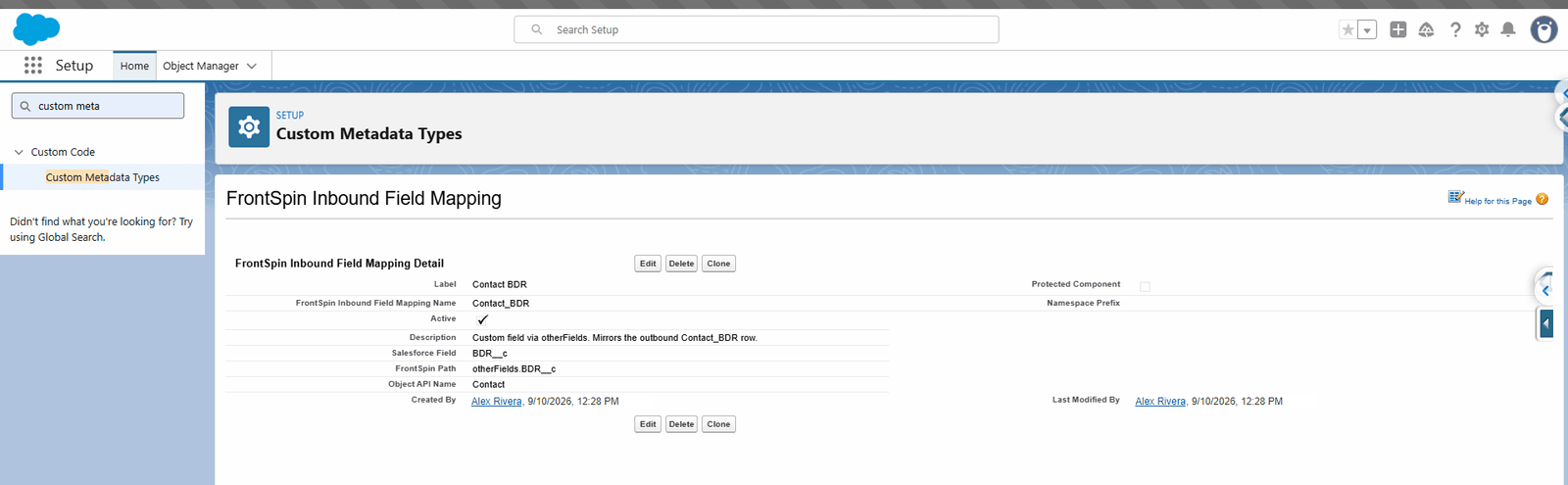Click into the Search Setup field
Screen dimensions: 1568x485
757,29
